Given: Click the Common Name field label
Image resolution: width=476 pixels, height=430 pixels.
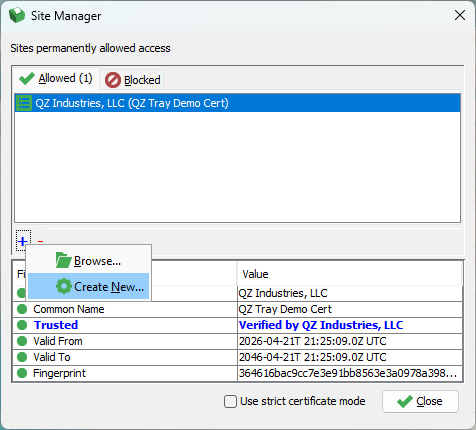Looking at the screenshot, I should coord(69,309).
